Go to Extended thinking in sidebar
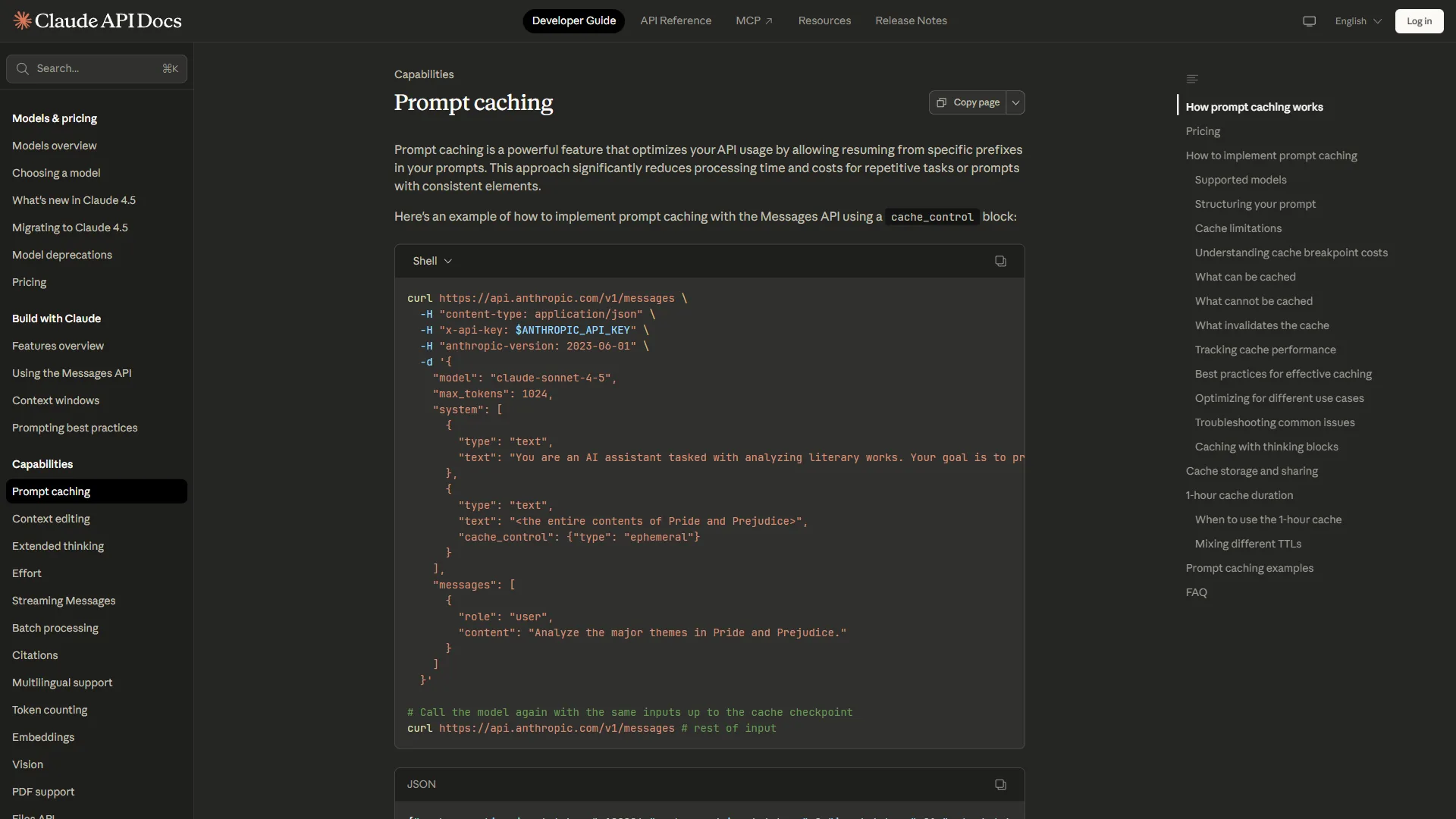Viewport: 1456px width, 819px height. click(x=58, y=546)
